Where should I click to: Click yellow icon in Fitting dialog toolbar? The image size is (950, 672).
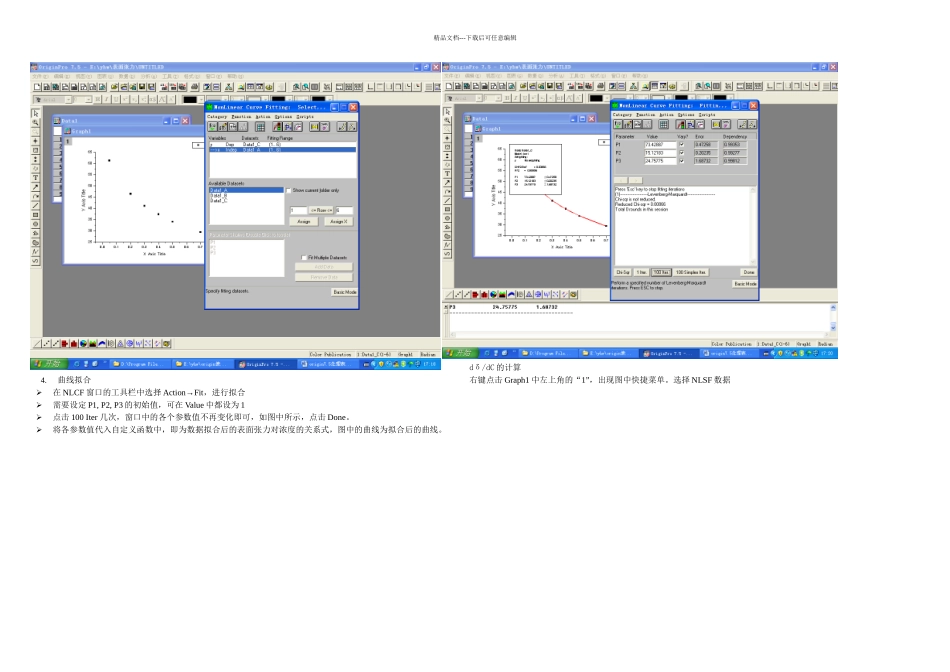[716, 124]
